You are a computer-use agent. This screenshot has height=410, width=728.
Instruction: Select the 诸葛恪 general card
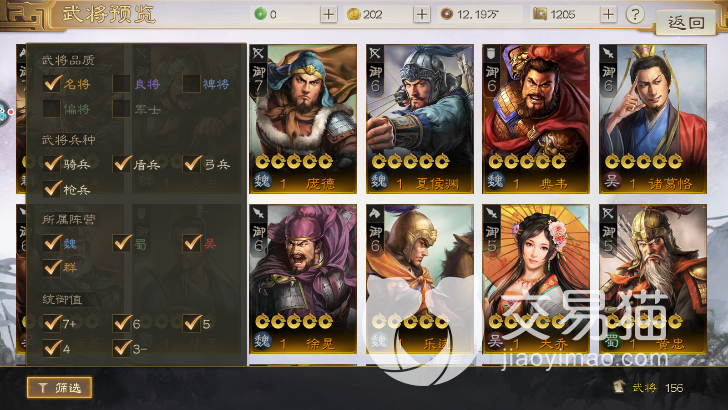pyautogui.click(x=653, y=119)
